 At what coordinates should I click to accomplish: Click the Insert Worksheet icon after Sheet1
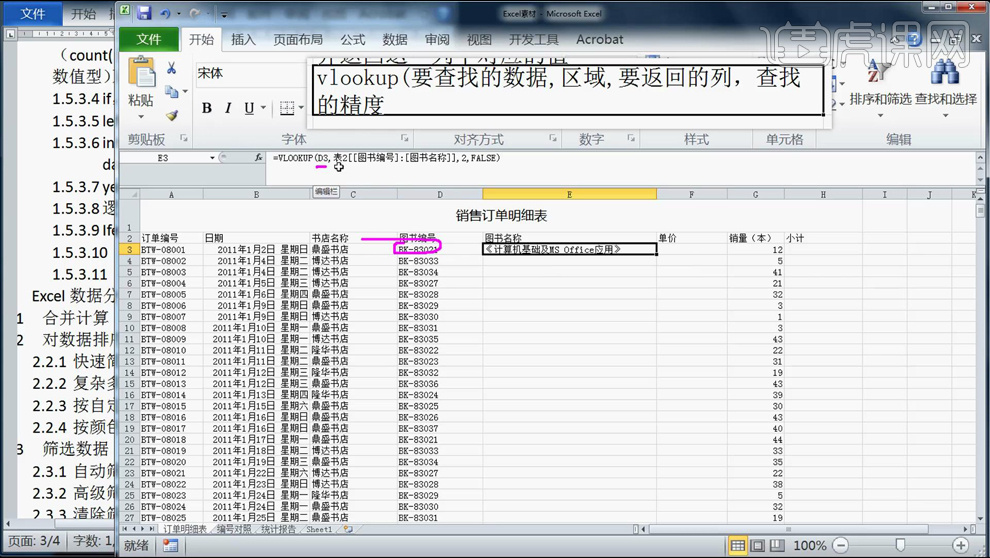pyautogui.click(x=348, y=529)
